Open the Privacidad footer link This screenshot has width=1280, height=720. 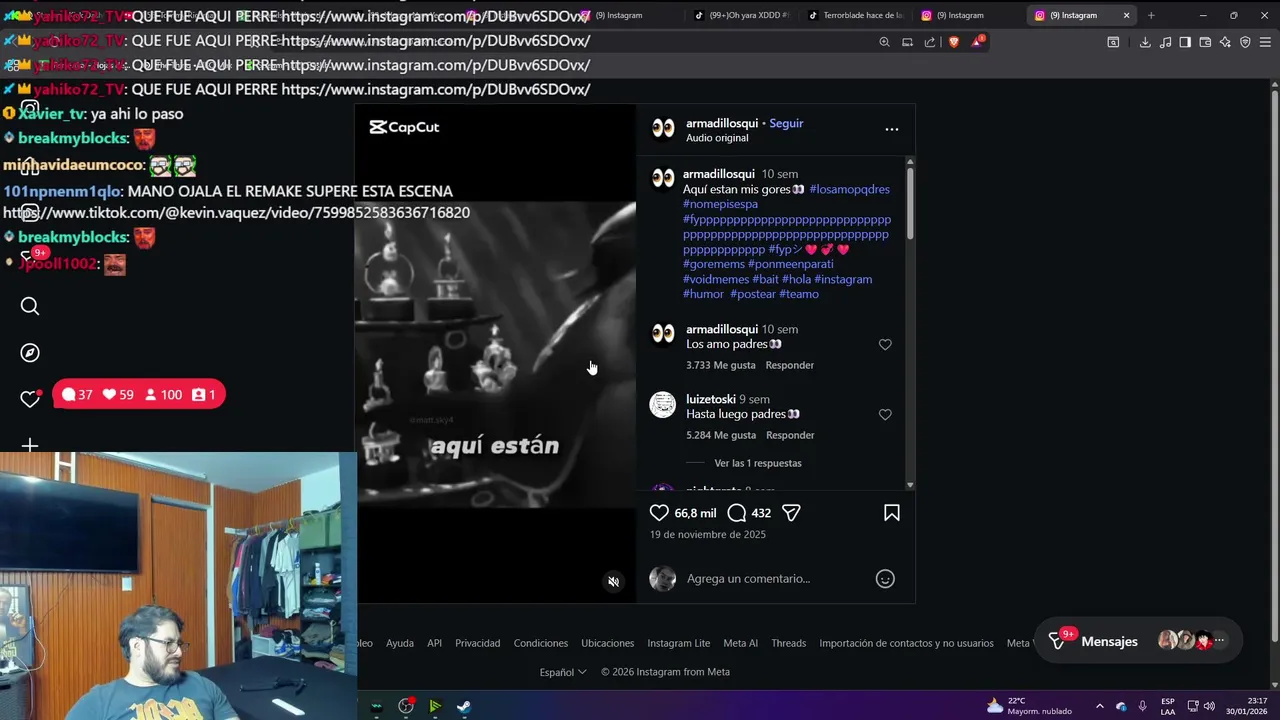478,643
